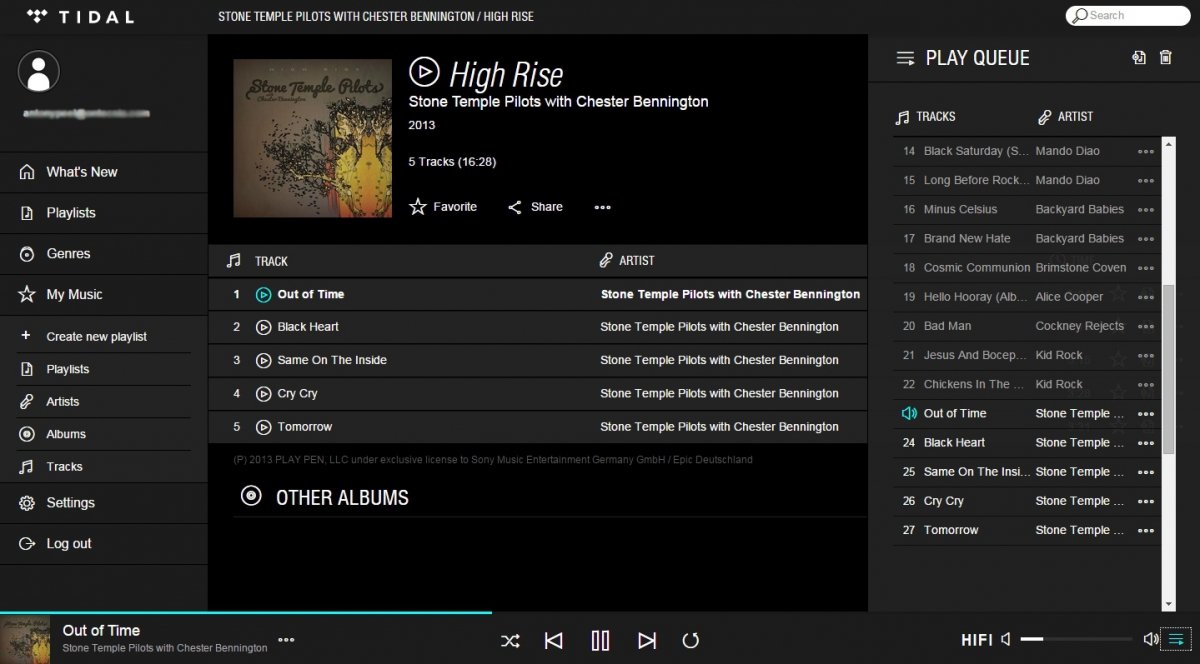Skip to previous track

tap(554, 640)
